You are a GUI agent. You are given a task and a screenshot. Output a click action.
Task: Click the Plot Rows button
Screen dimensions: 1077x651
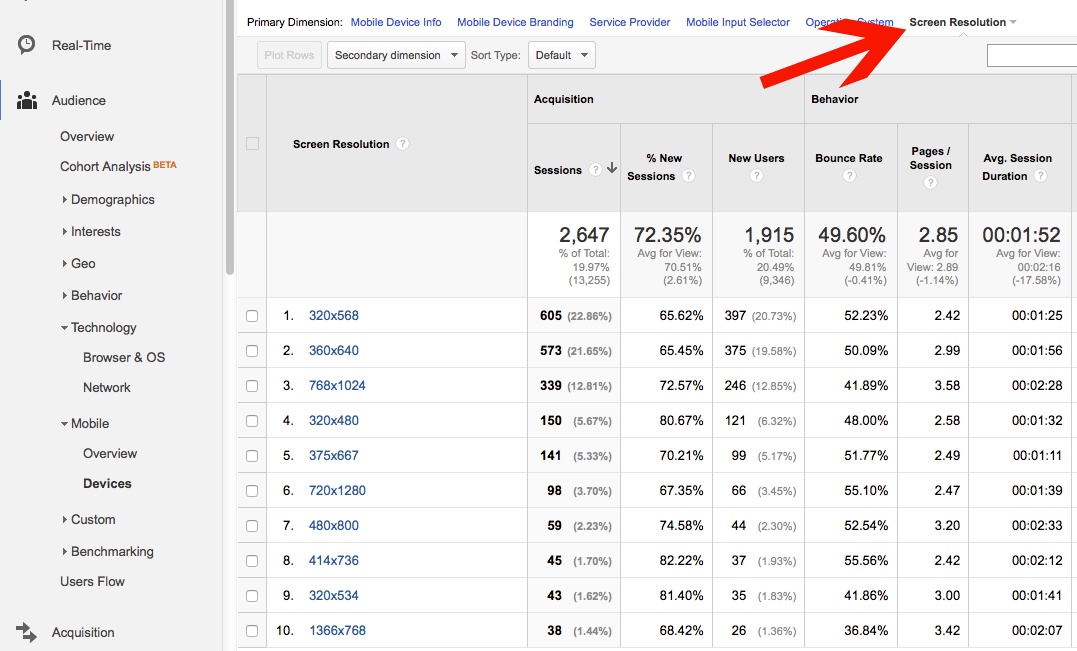[x=289, y=56]
